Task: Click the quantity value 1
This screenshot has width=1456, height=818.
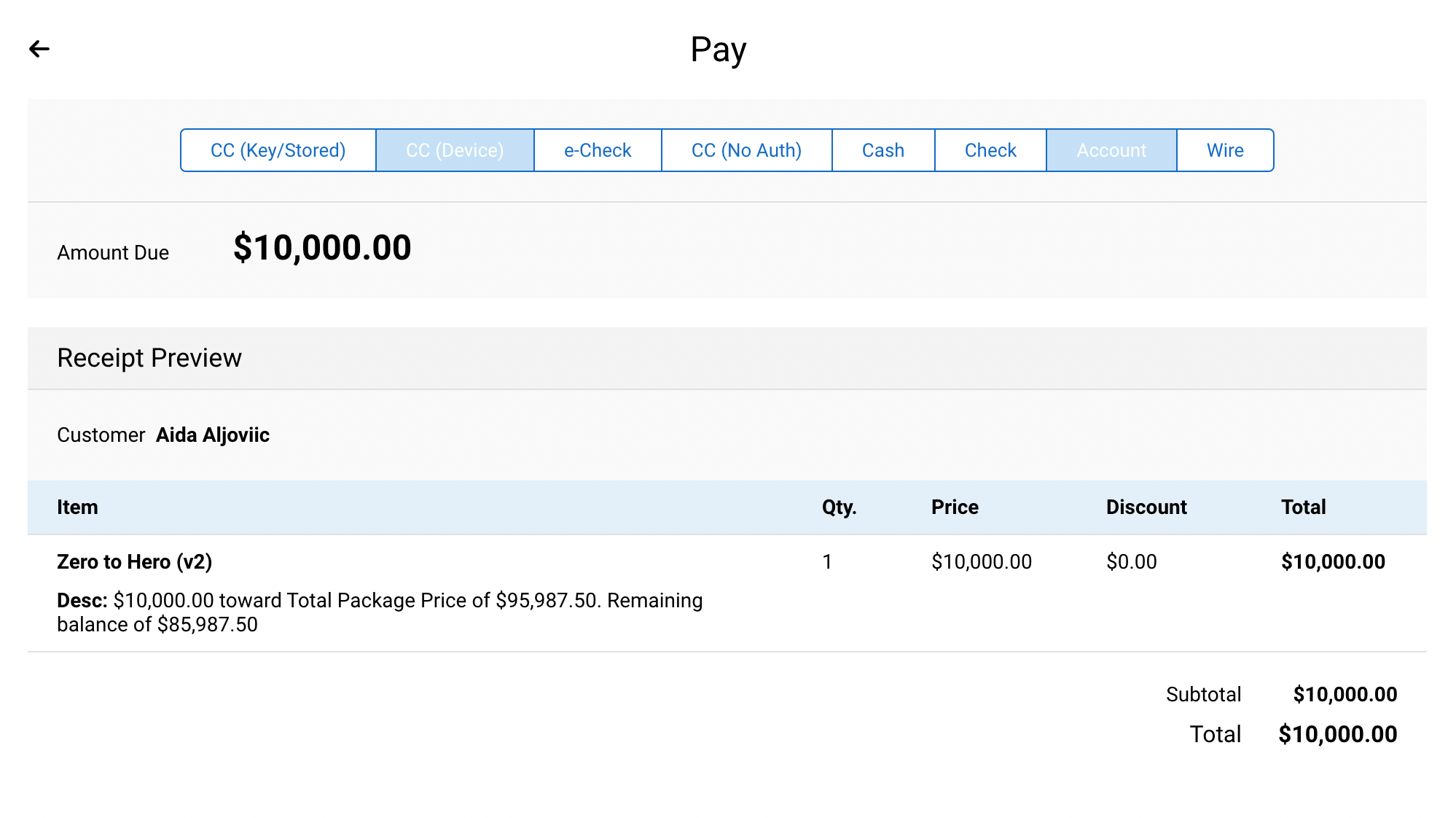Action: click(827, 562)
